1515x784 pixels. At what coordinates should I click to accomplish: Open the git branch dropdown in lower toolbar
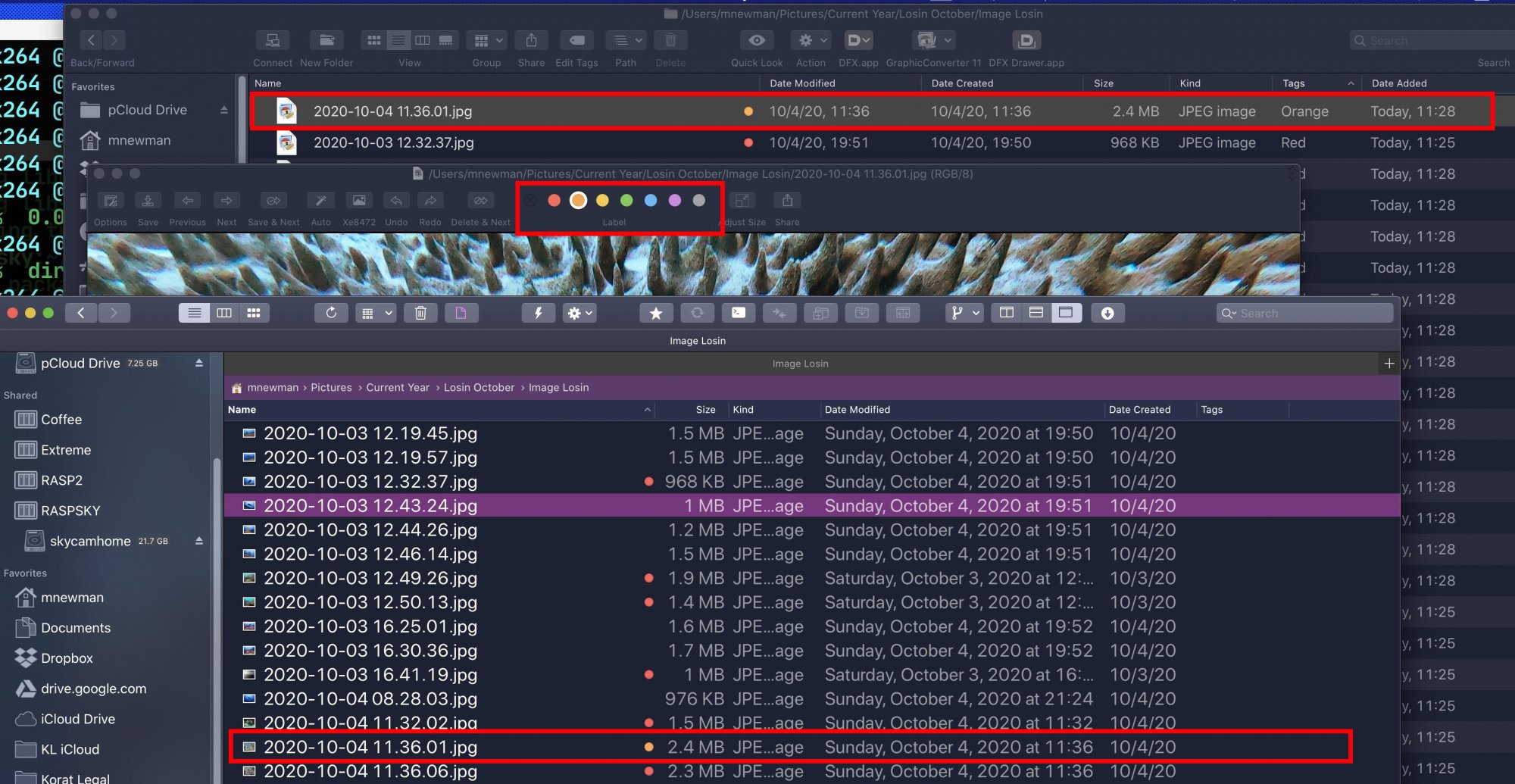(964, 313)
